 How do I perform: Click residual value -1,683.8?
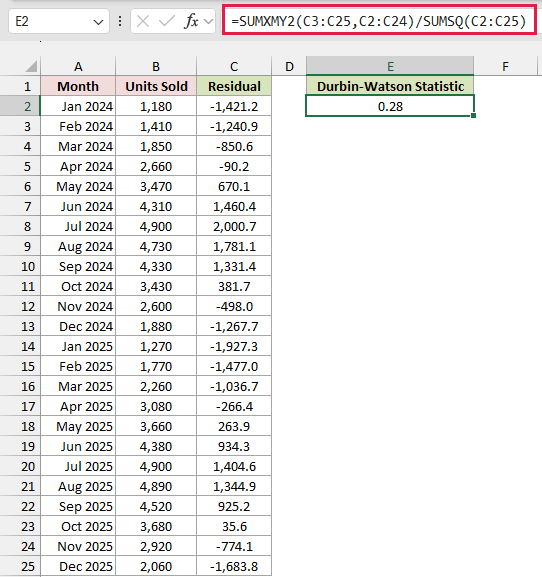point(234,566)
